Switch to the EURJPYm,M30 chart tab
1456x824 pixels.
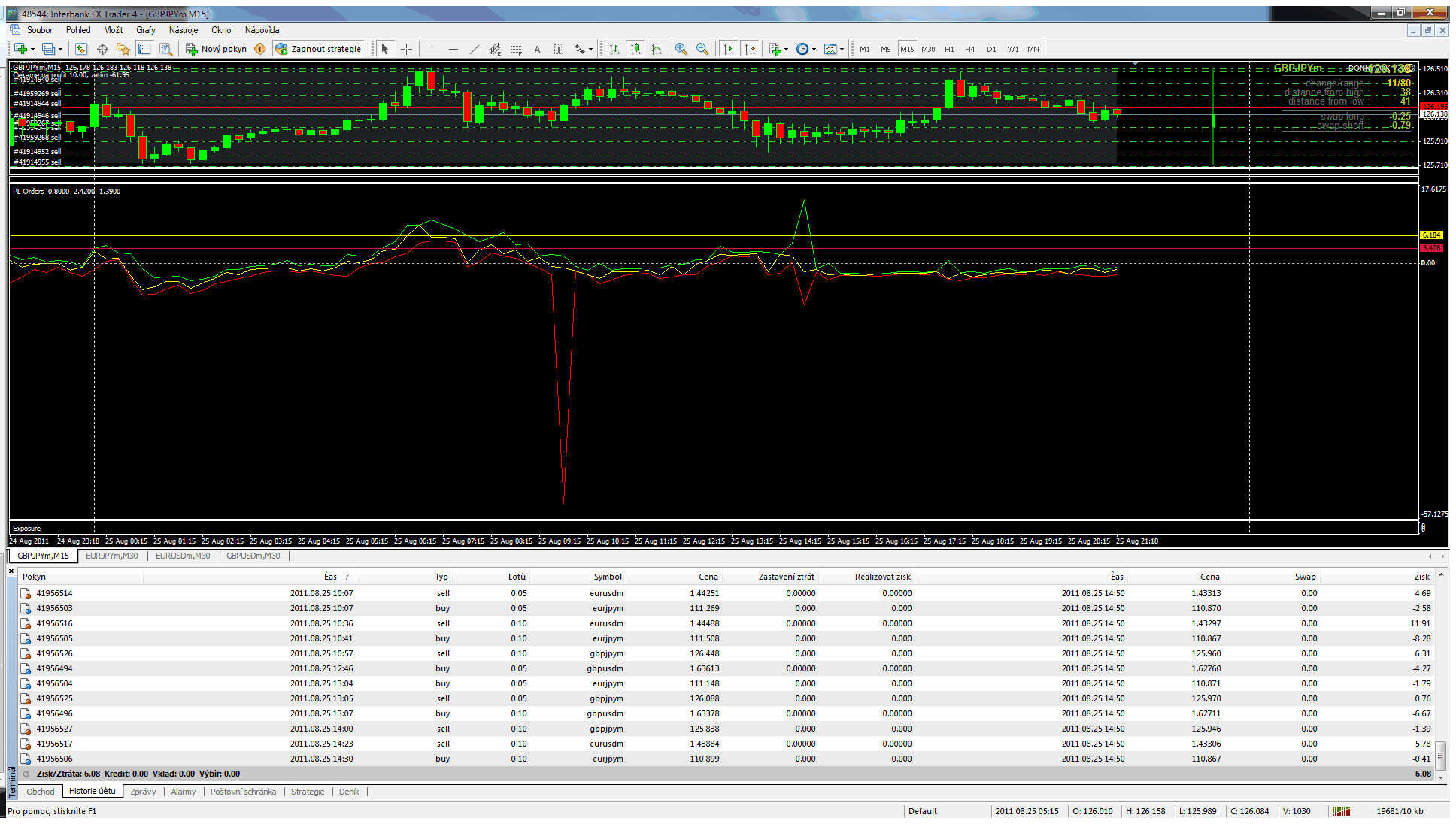[111, 556]
